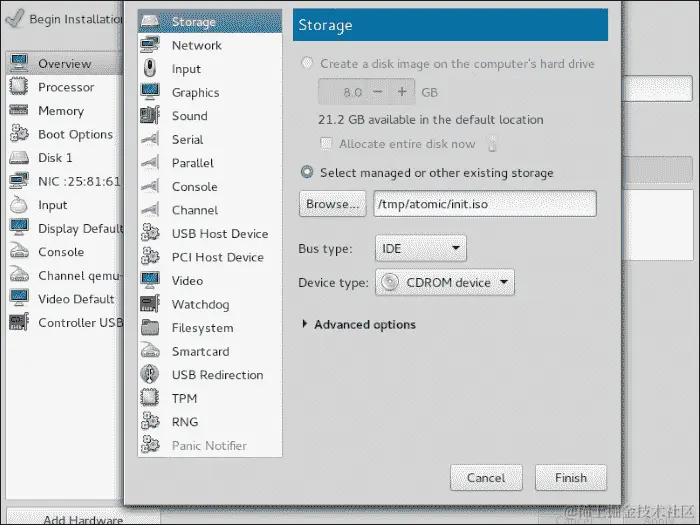This screenshot has height=525, width=700.
Task: Click the allocation hint lightbulb icon
Action: tap(492, 143)
